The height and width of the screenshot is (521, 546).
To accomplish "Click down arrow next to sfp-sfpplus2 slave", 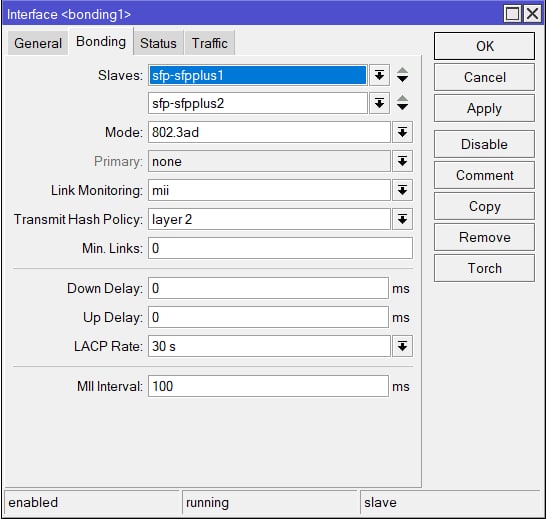I will coord(402,107).
